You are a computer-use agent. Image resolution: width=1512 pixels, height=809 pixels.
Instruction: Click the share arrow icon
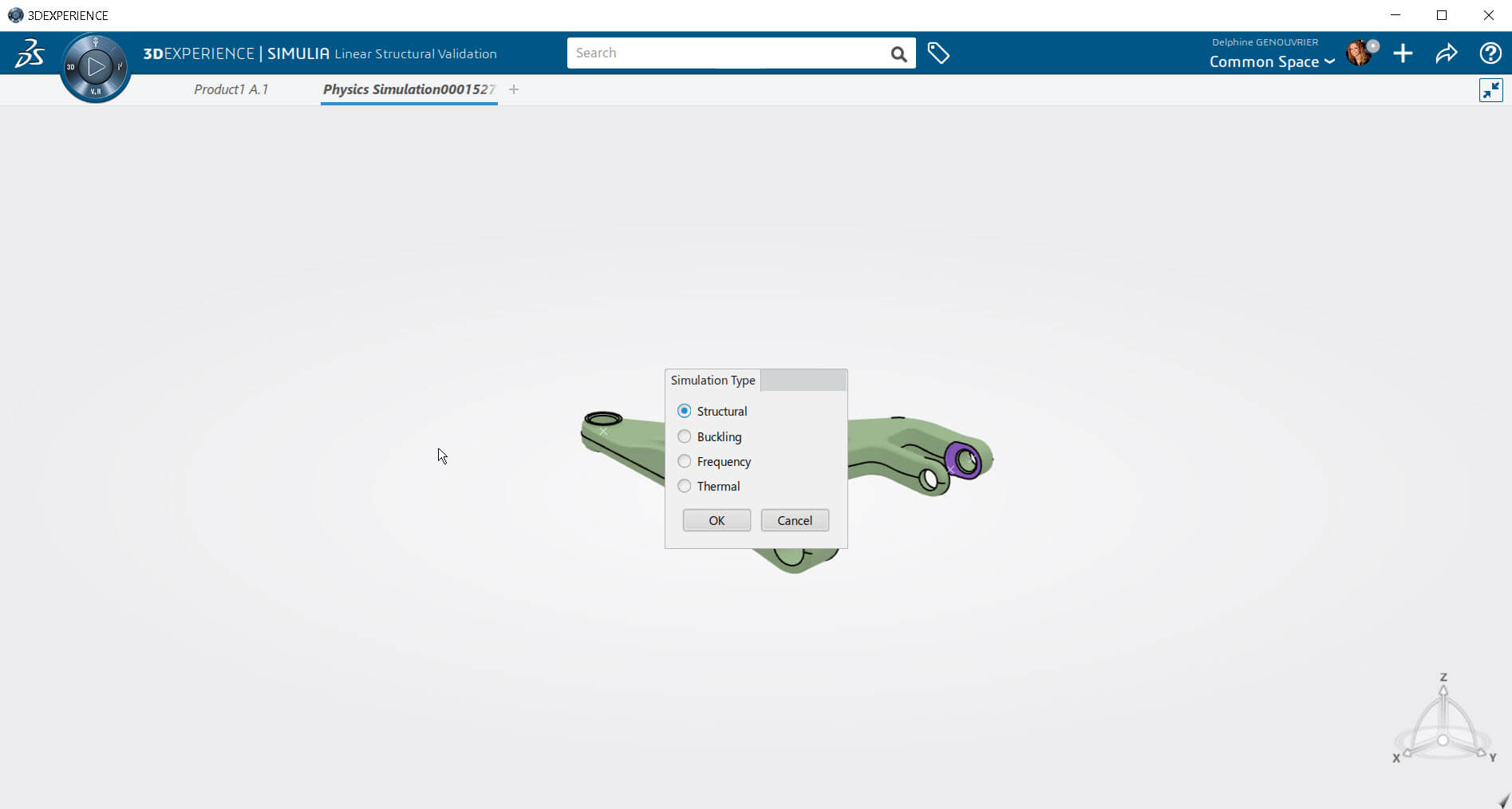1447,53
